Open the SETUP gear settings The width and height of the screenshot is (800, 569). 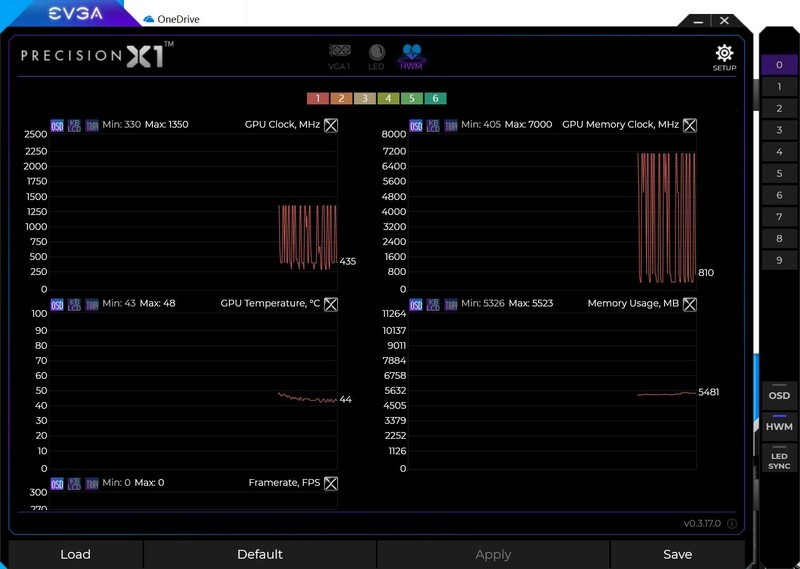(x=724, y=58)
